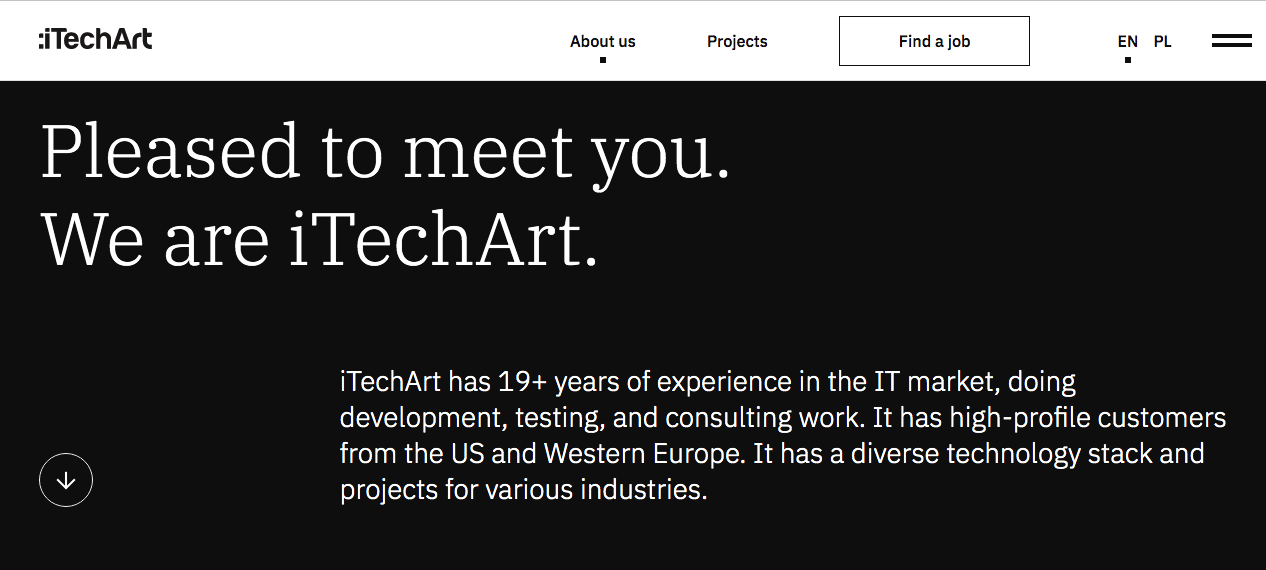
Task: Click the circled down-arrow scroll icon
Action: [66, 480]
